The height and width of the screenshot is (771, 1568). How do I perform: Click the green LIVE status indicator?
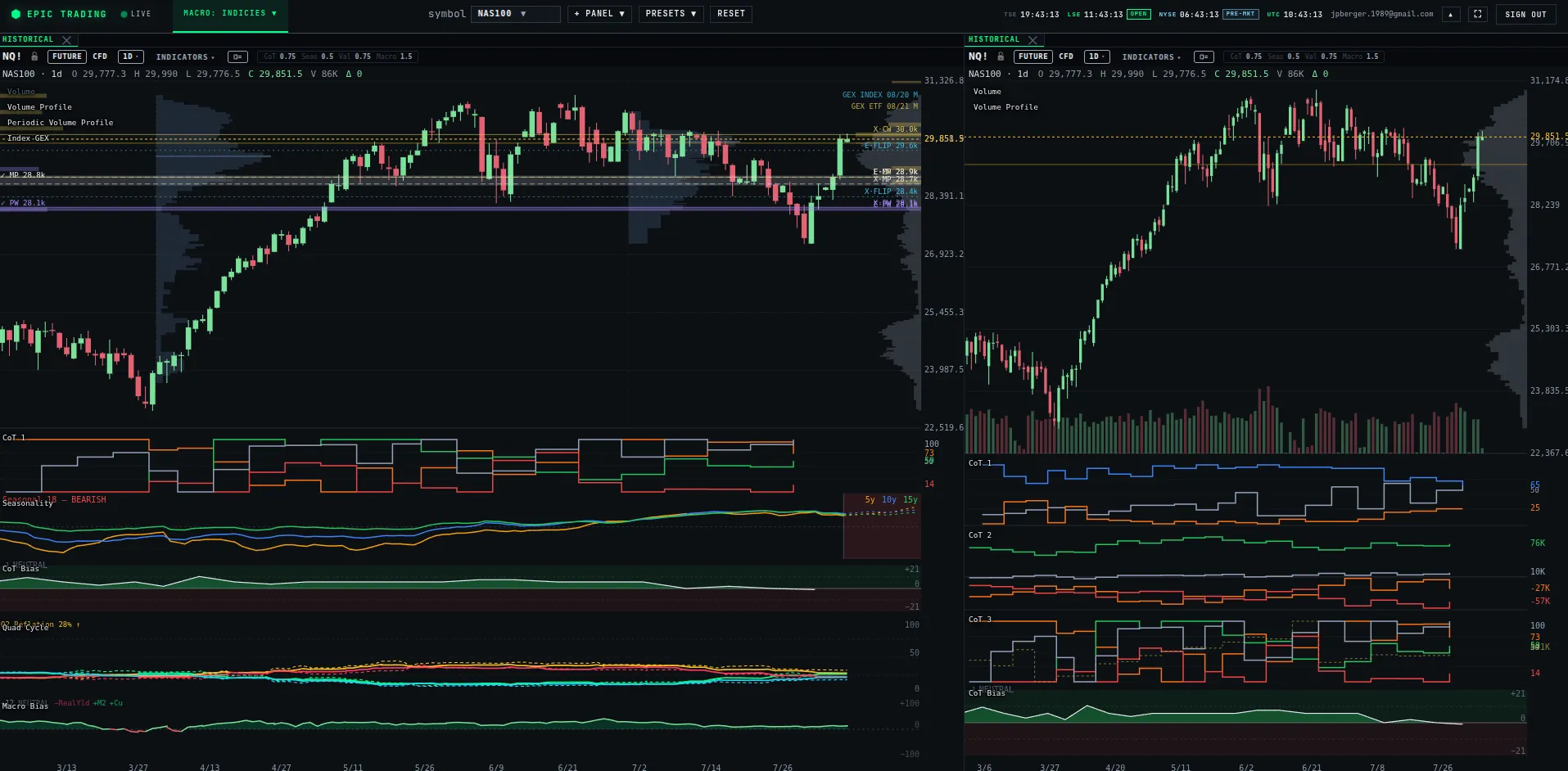pos(136,14)
